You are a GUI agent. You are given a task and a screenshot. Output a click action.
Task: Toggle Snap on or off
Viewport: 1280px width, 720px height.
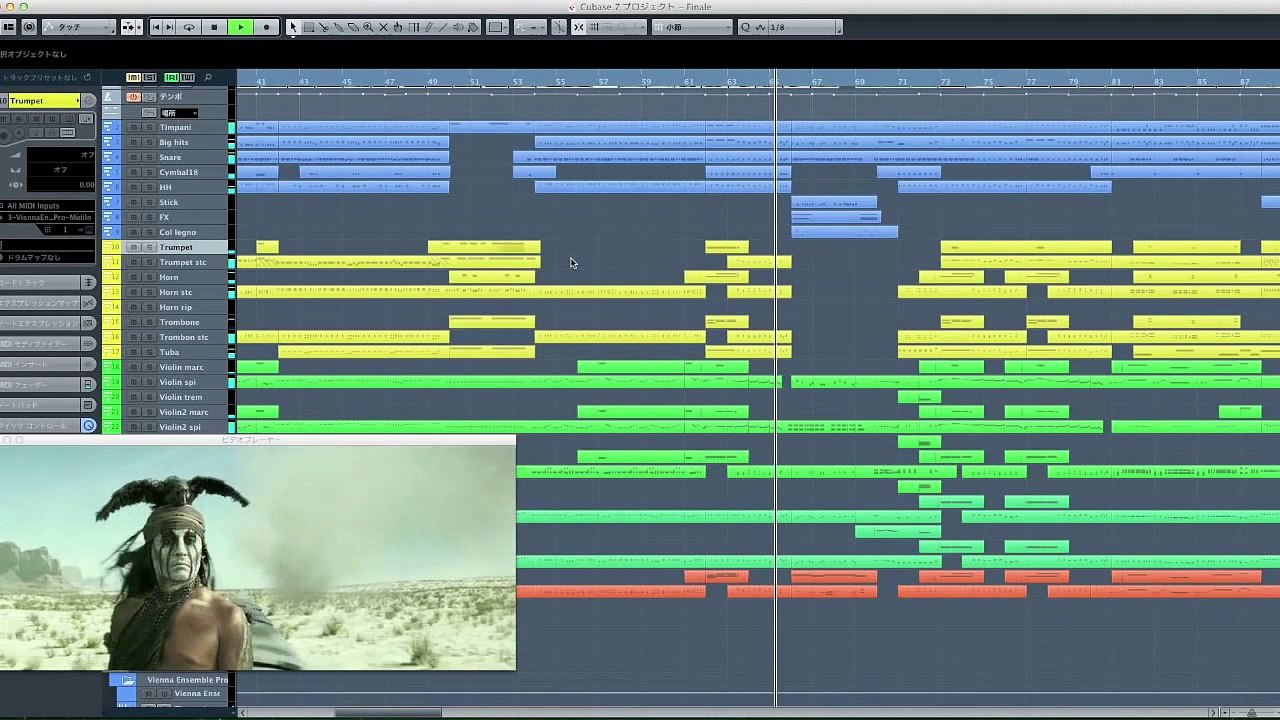coord(578,27)
